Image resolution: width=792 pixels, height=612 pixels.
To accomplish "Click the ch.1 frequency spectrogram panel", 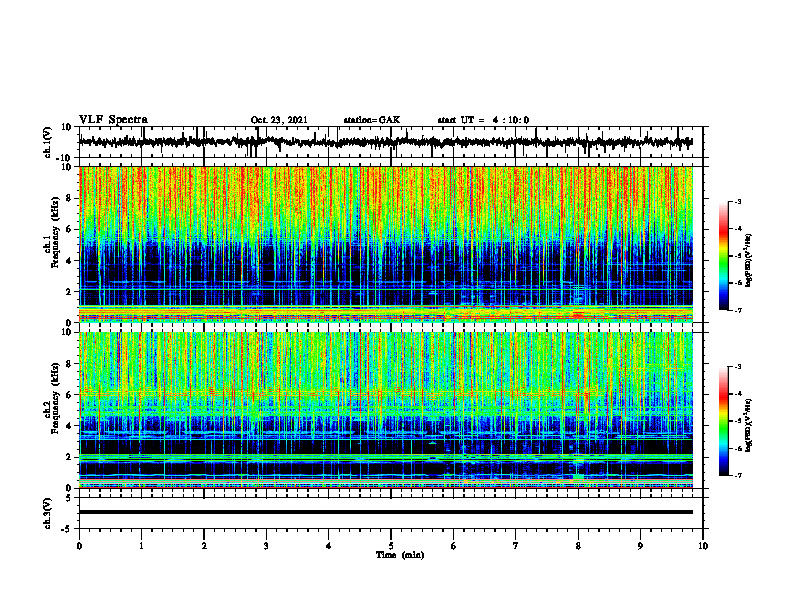I will tap(386, 244).
